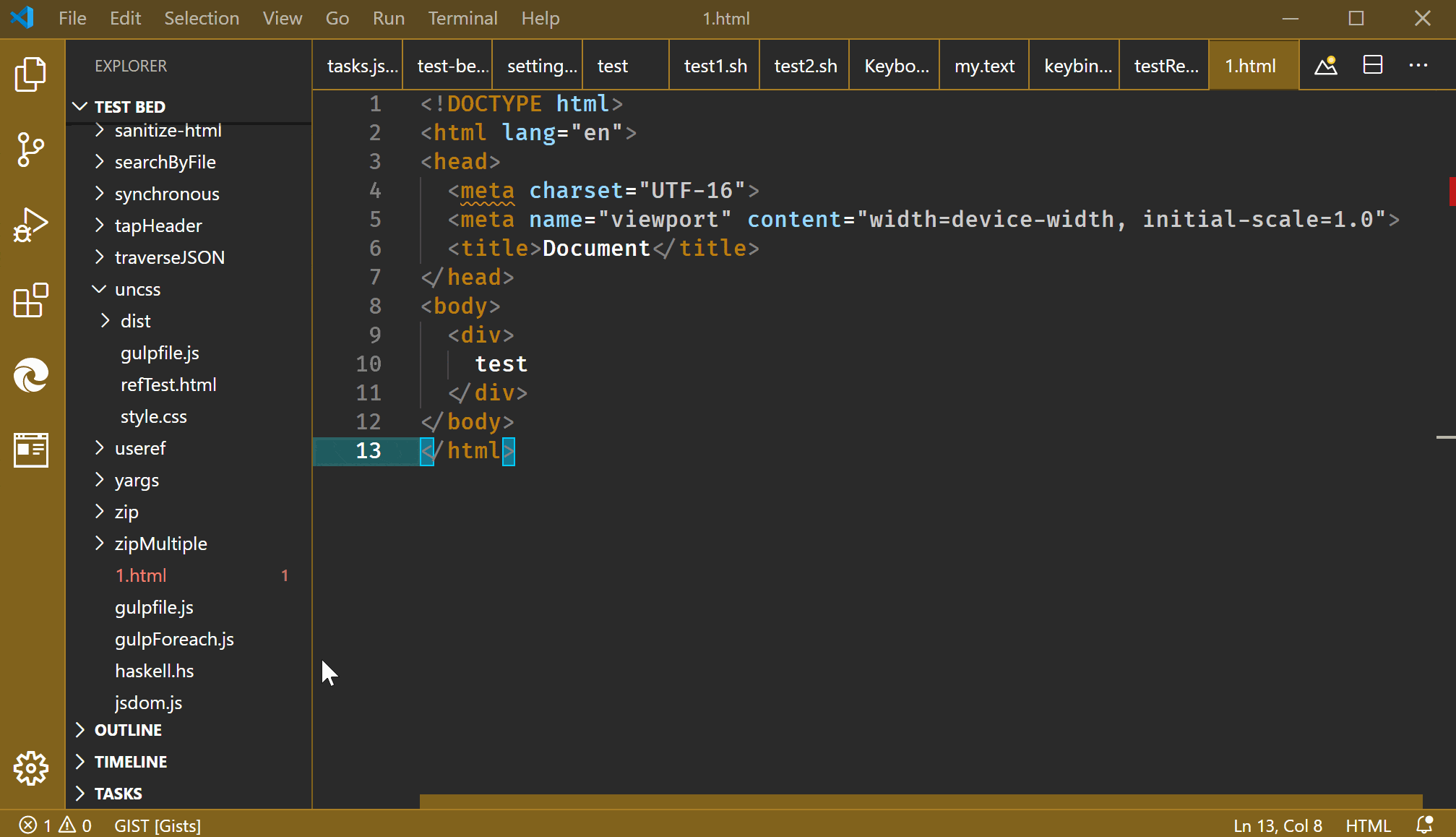Open the Run and Debug view

pyautogui.click(x=30, y=225)
